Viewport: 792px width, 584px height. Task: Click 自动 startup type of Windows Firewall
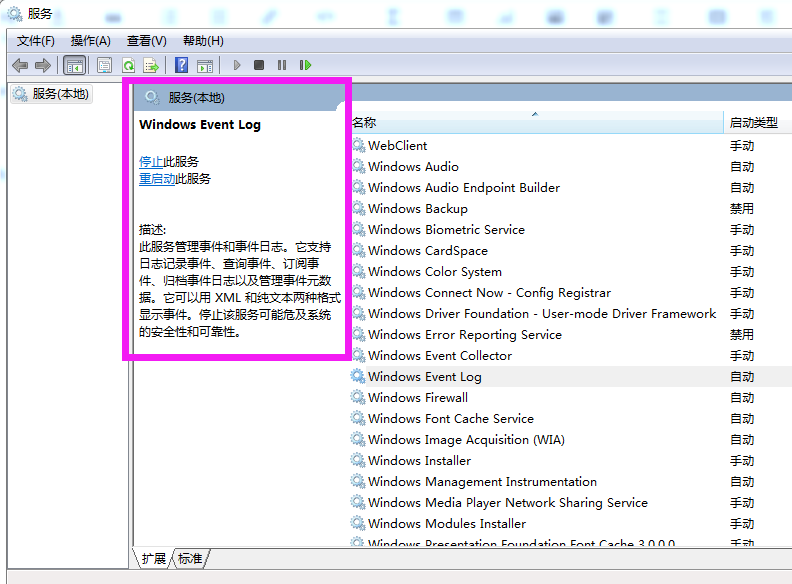(742, 398)
